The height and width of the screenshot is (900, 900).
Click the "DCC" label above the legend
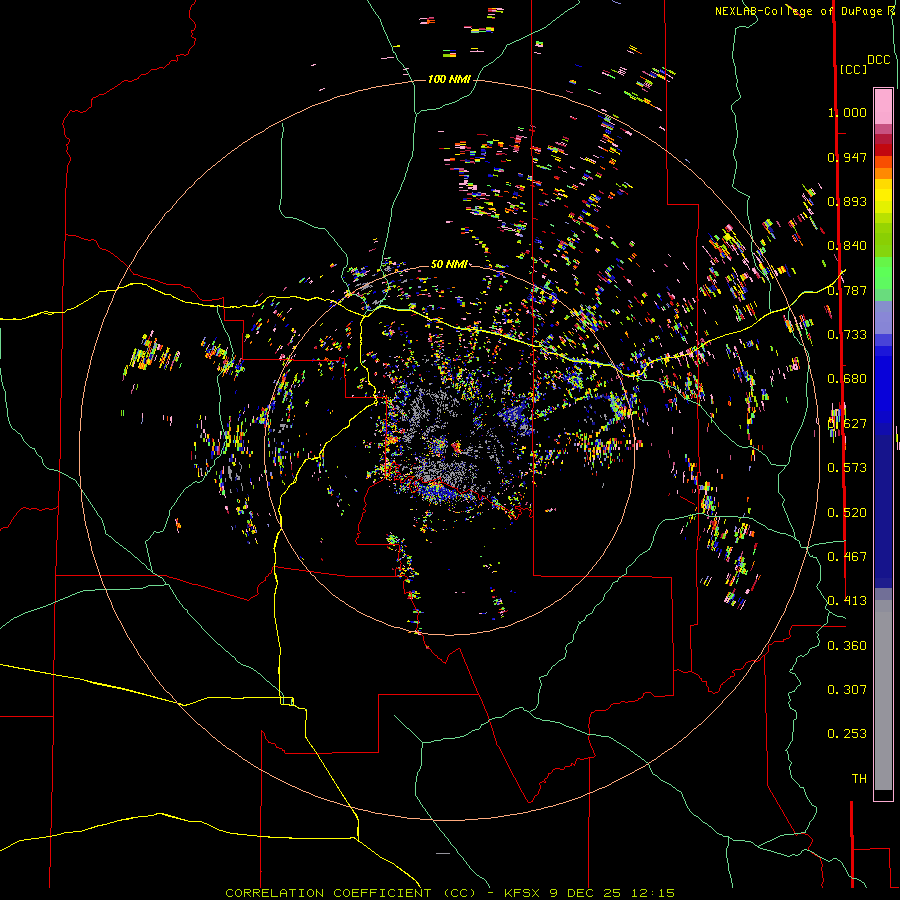coord(878,59)
